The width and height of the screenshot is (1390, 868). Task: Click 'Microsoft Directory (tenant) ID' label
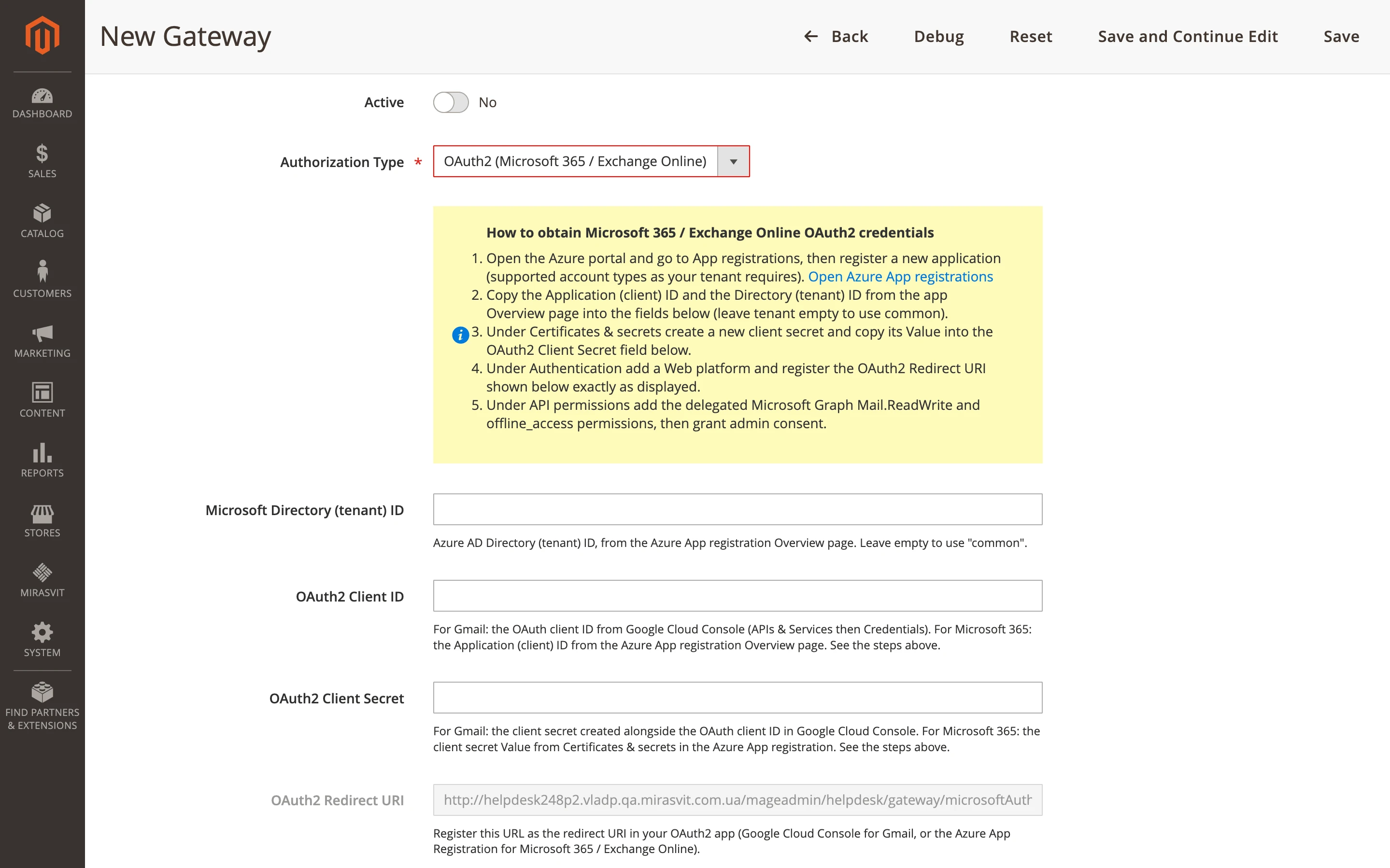click(304, 510)
